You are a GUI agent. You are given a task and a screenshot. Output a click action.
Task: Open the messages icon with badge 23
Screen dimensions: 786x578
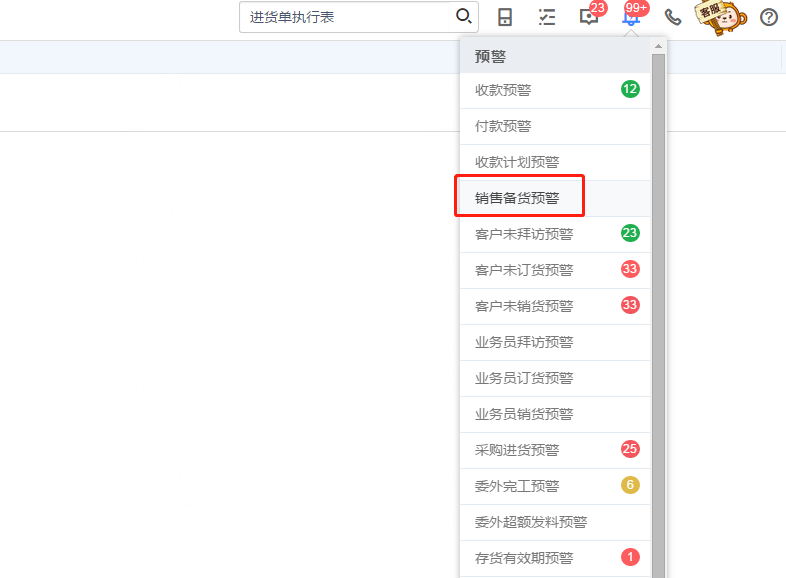tap(588, 18)
